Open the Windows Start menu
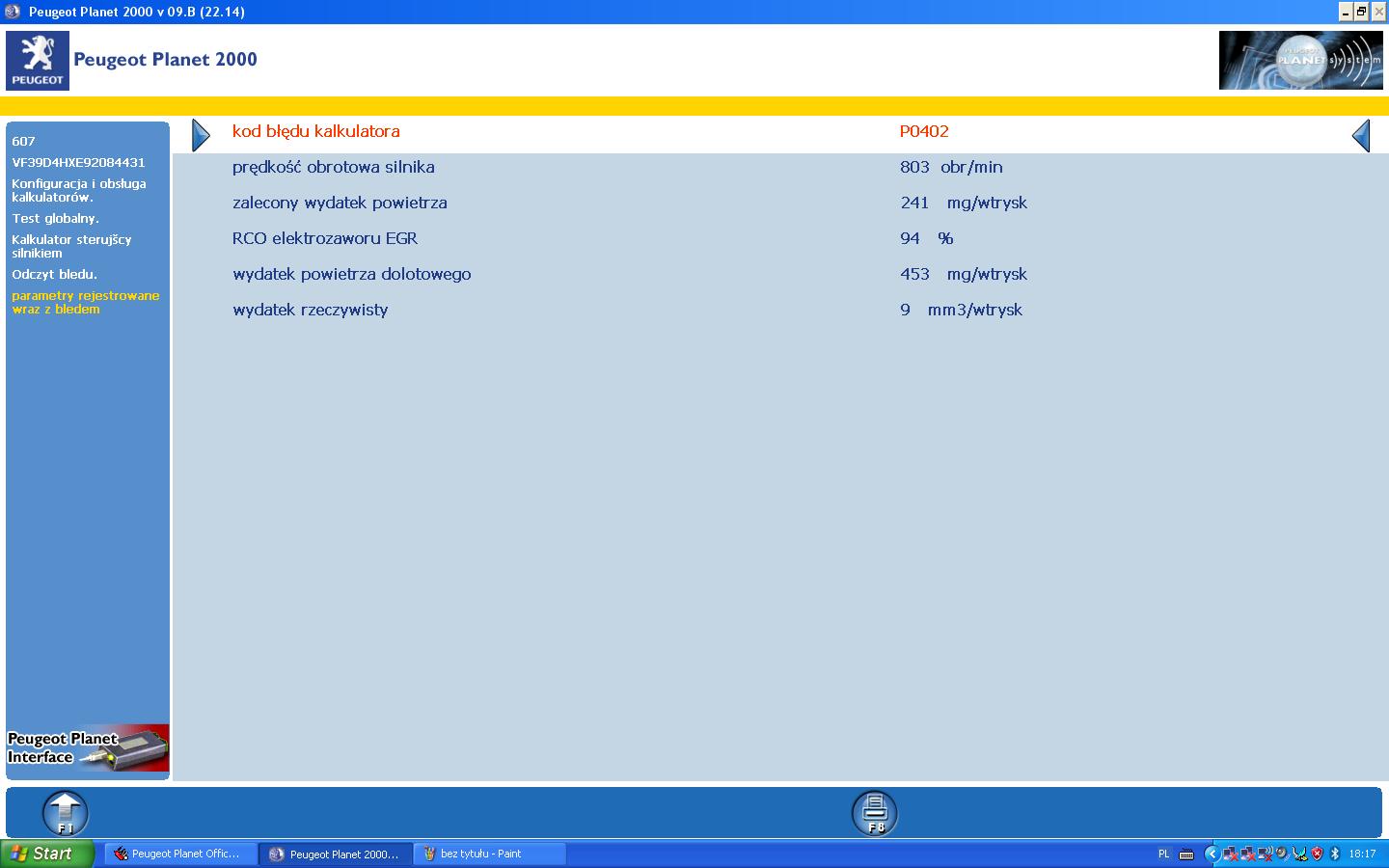The image size is (1389, 868). tap(46, 854)
